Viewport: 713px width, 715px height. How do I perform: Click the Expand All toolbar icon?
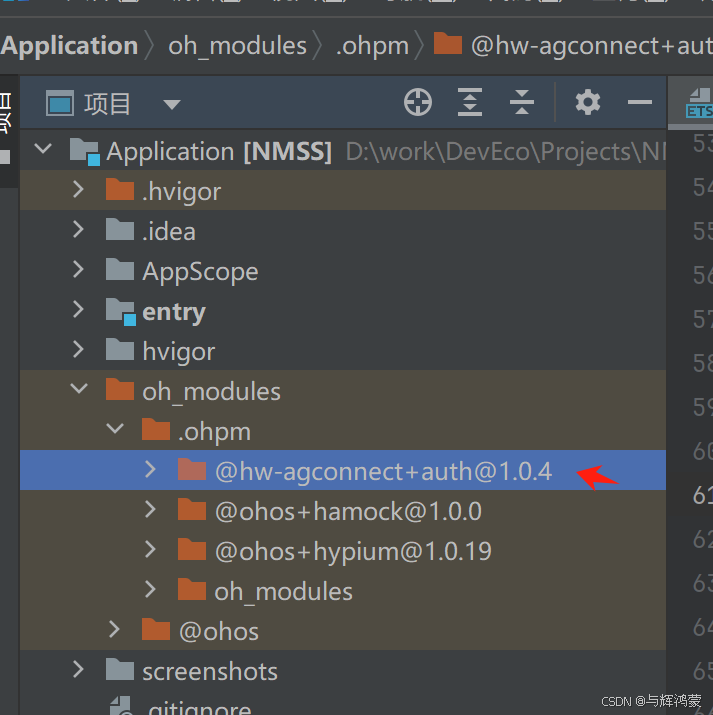(x=470, y=102)
